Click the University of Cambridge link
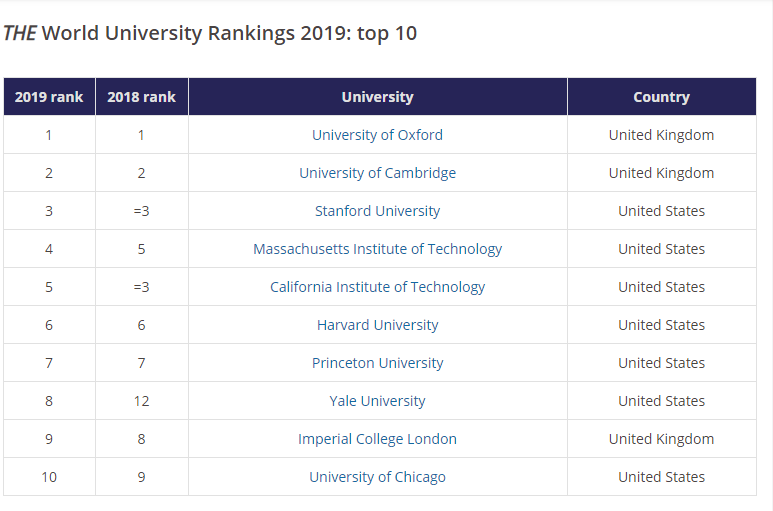 click(x=377, y=173)
